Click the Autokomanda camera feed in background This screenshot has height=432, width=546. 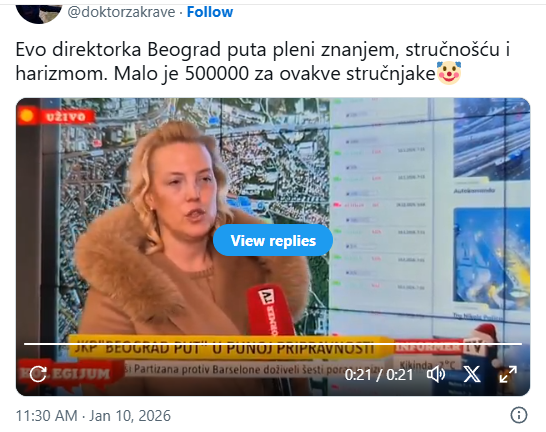pyautogui.click(x=491, y=146)
